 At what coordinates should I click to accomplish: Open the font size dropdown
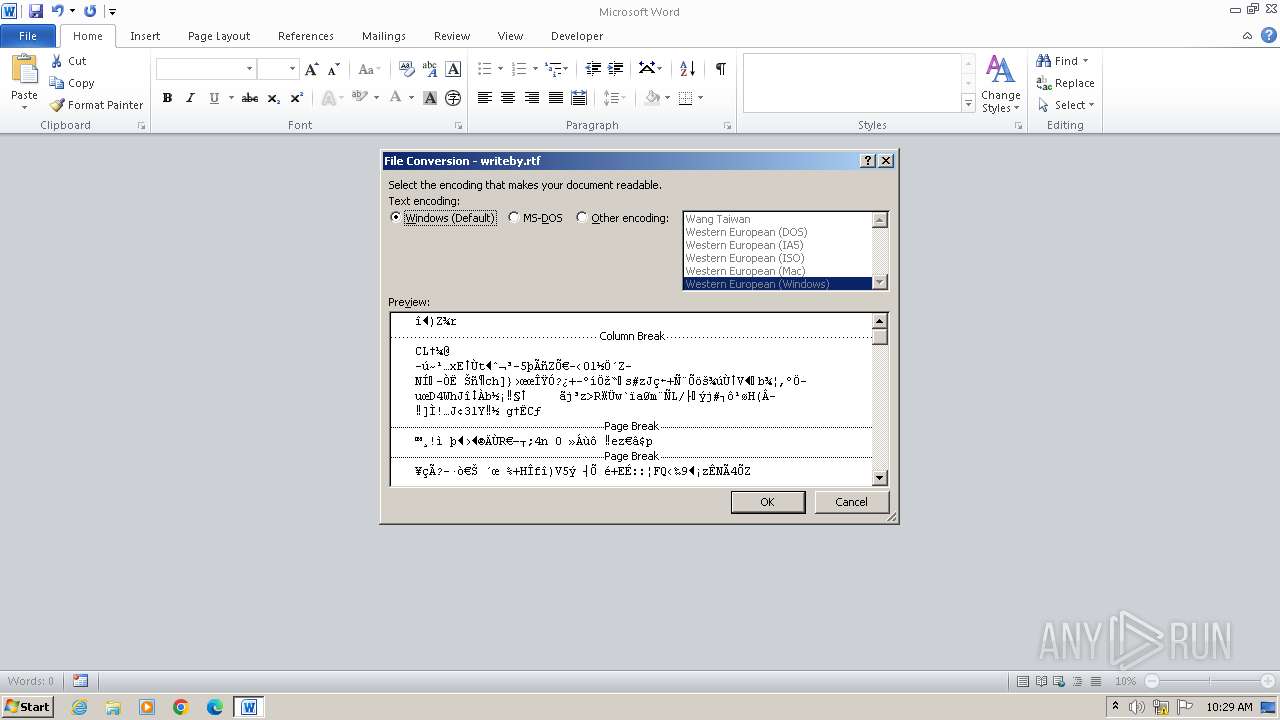coord(292,69)
